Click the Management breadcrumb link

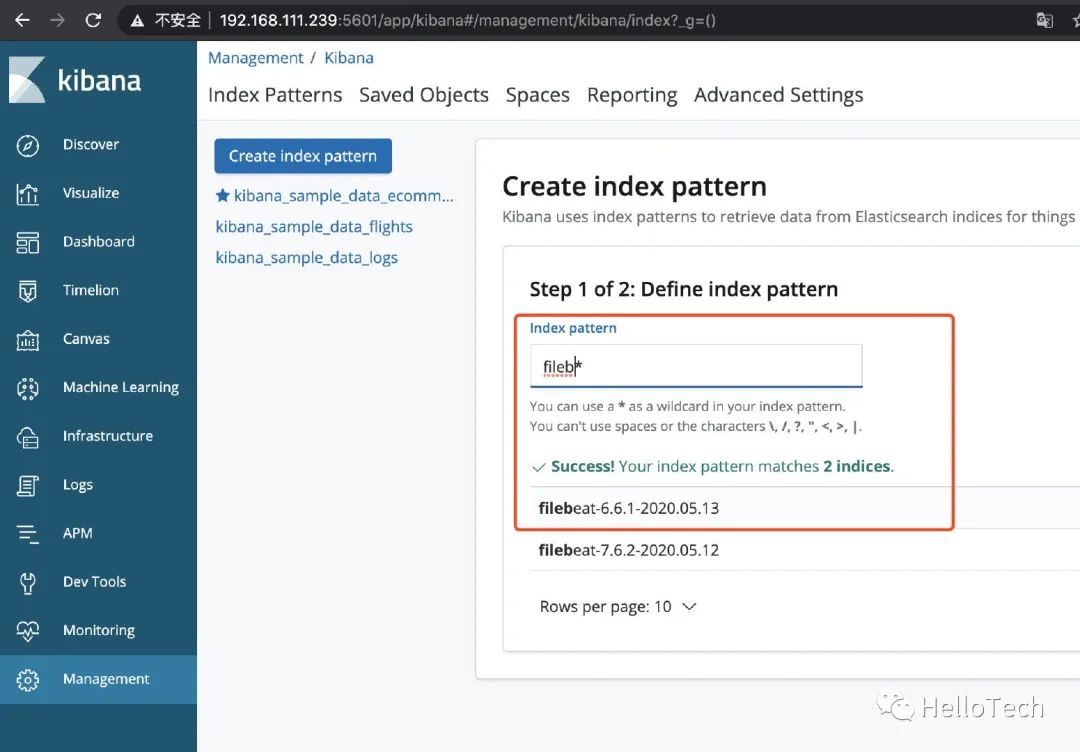pos(255,58)
